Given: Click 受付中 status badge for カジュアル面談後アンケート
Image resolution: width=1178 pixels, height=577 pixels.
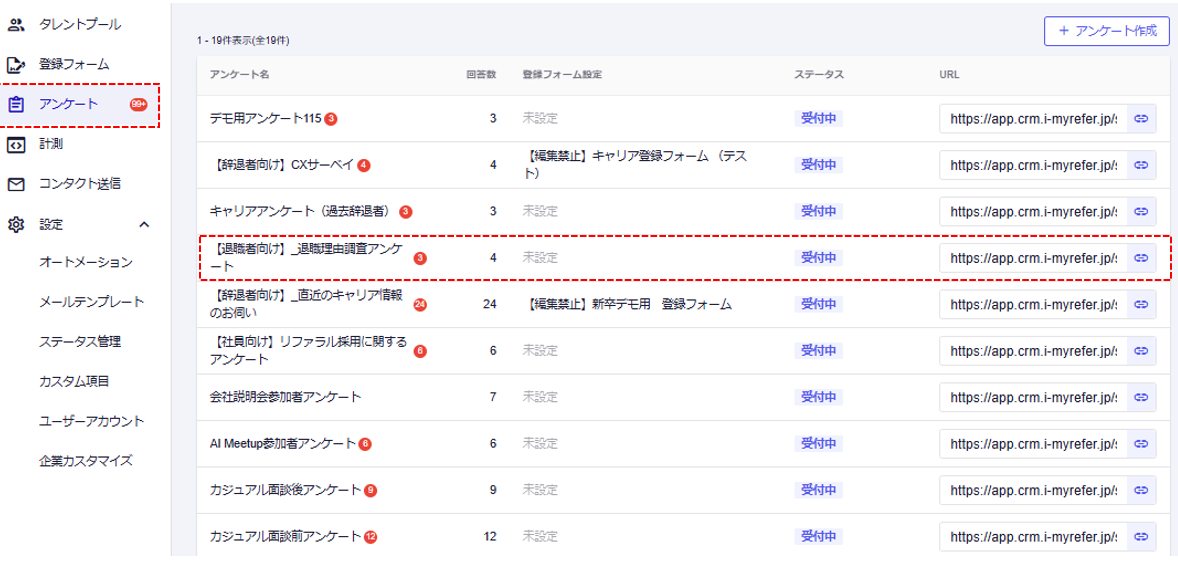Looking at the screenshot, I should pos(818,490).
